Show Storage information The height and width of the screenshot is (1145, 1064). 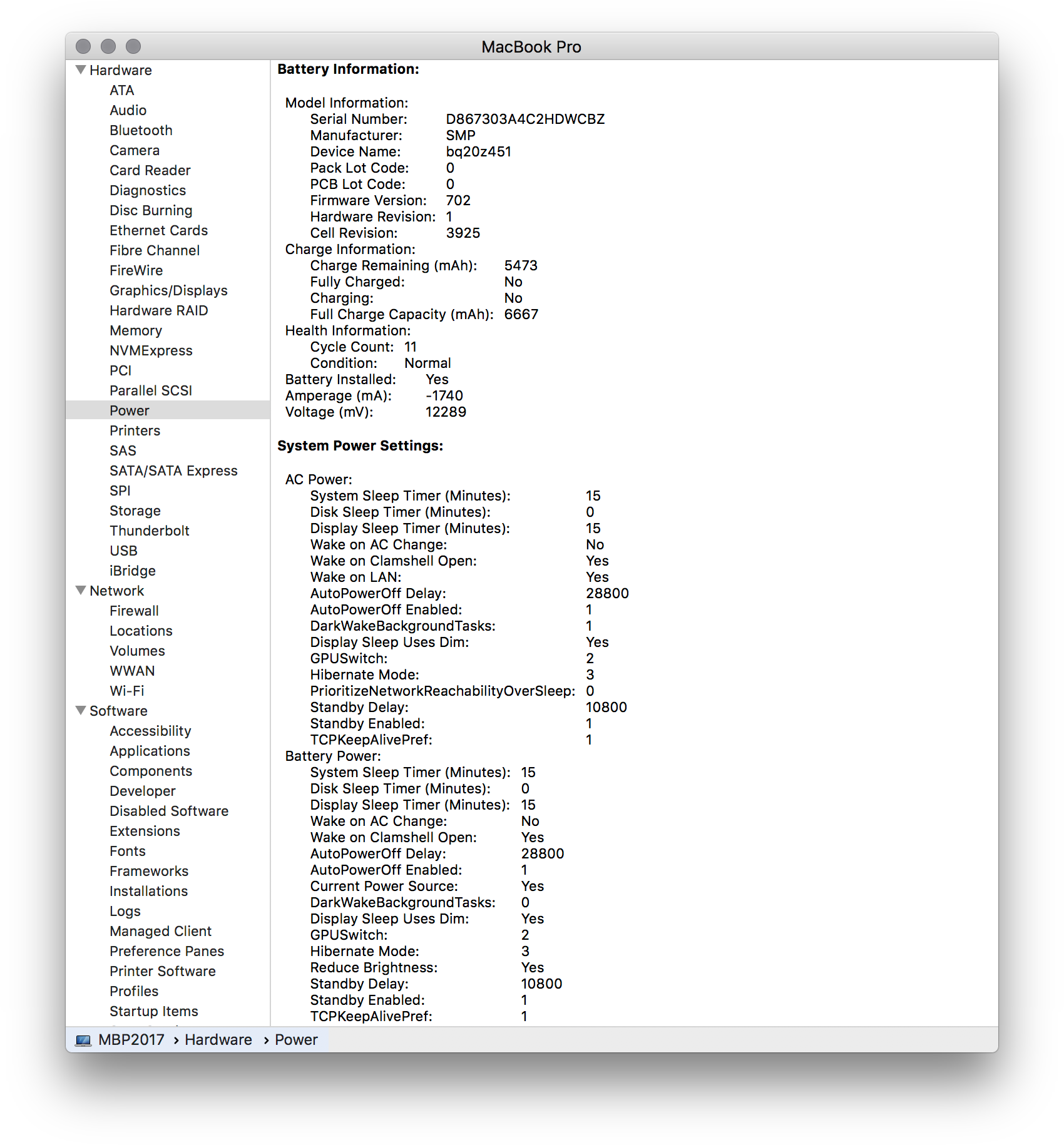(x=135, y=511)
